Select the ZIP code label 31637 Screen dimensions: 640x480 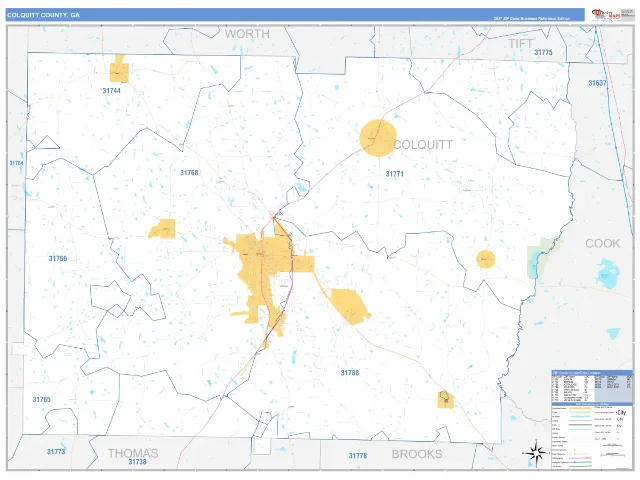pyautogui.click(x=597, y=83)
